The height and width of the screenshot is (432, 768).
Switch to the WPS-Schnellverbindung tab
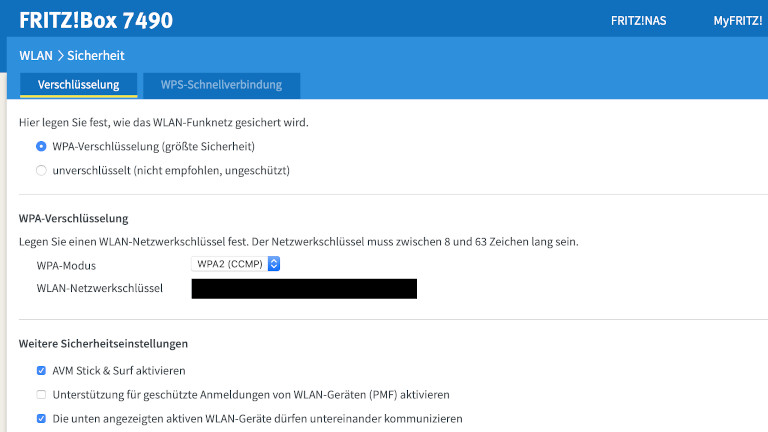(221, 85)
